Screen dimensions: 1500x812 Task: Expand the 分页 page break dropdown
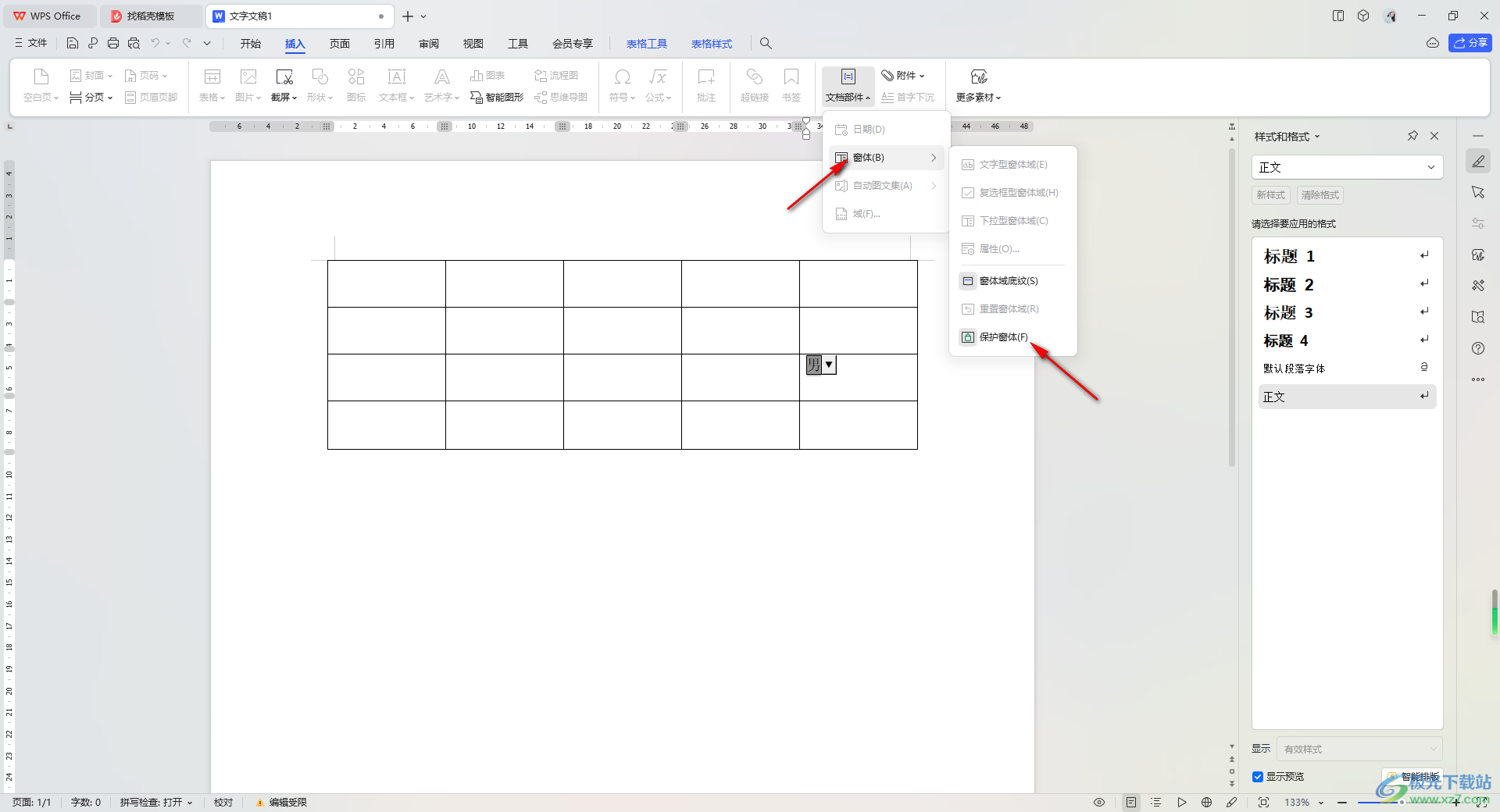coord(91,98)
